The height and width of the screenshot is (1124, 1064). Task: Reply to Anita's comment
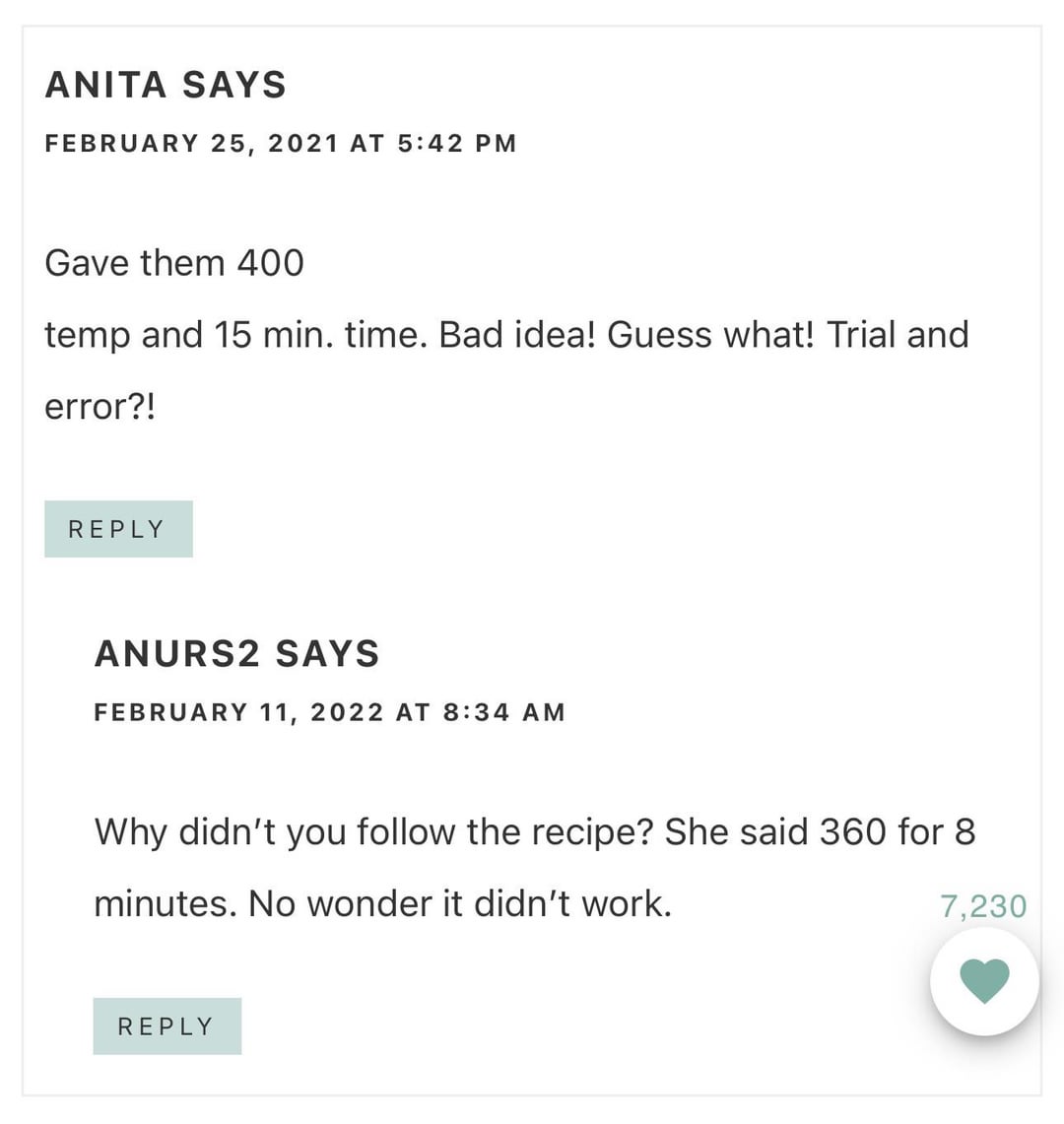(118, 529)
